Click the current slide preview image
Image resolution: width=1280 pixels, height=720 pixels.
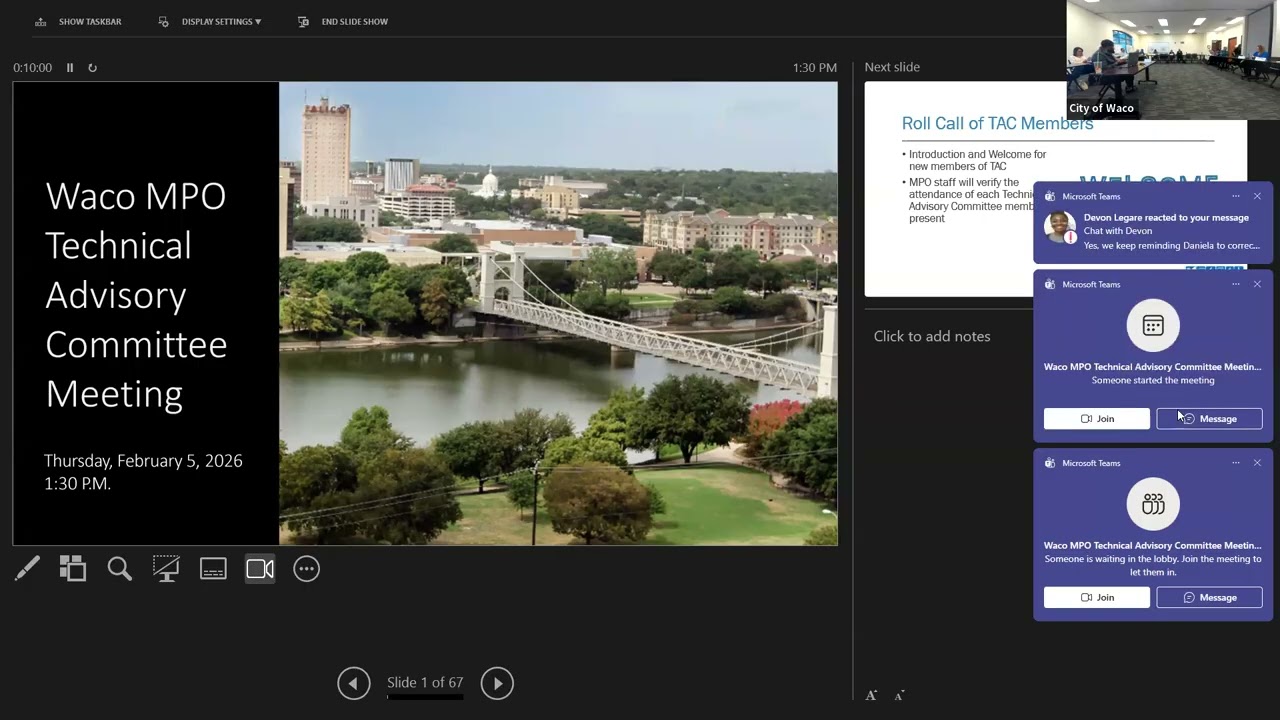click(x=425, y=313)
